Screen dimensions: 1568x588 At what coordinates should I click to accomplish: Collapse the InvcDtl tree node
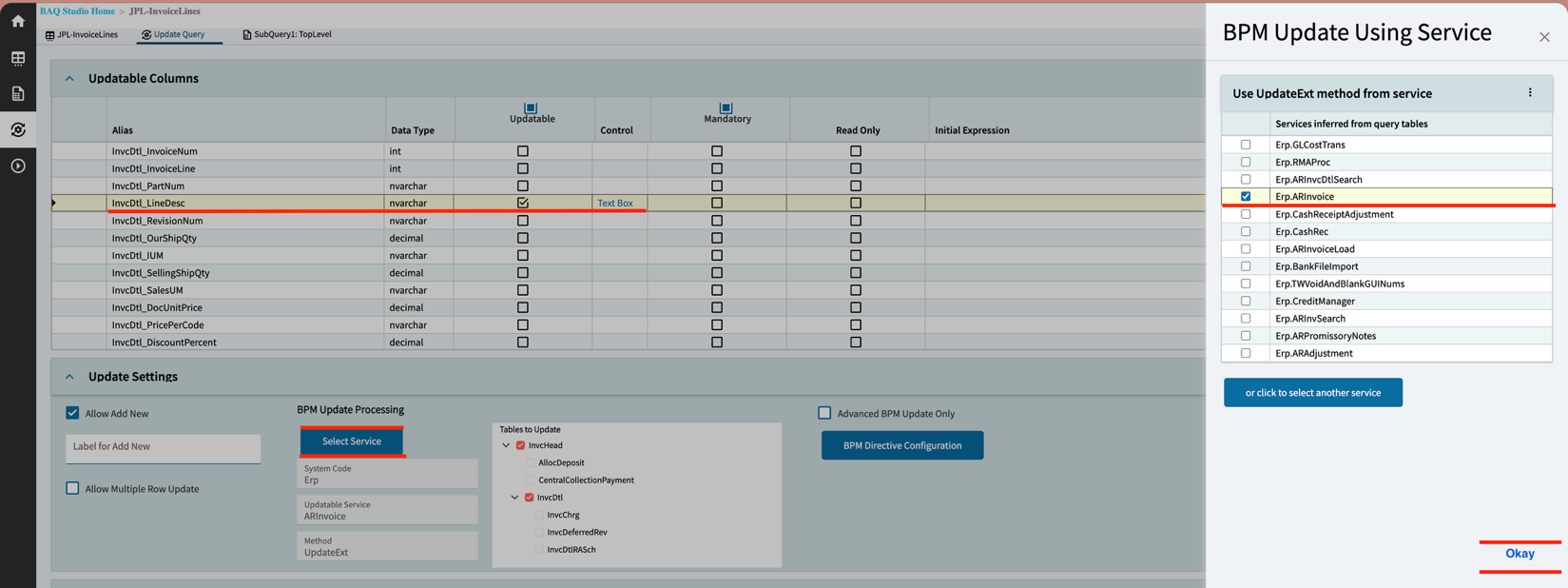pyautogui.click(x=515, y=498)
